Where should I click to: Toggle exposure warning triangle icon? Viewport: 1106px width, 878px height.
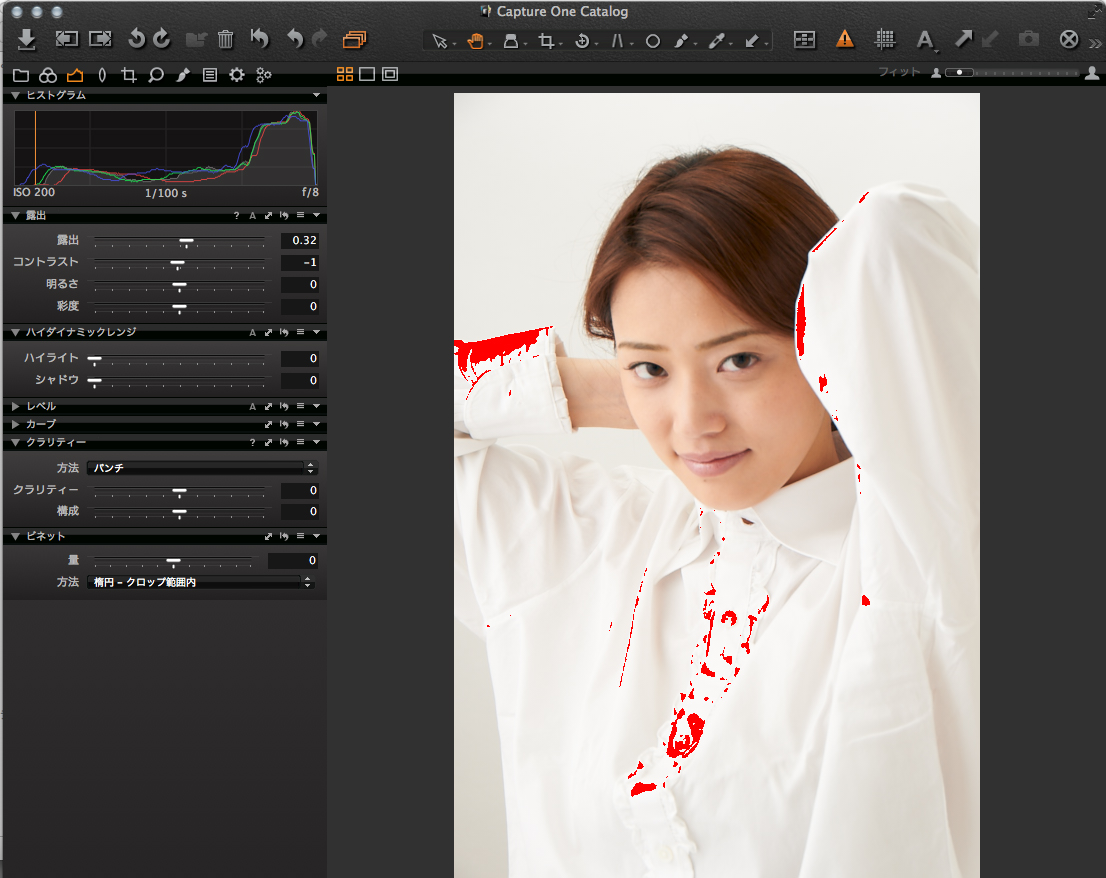click(x=845, y=40)
